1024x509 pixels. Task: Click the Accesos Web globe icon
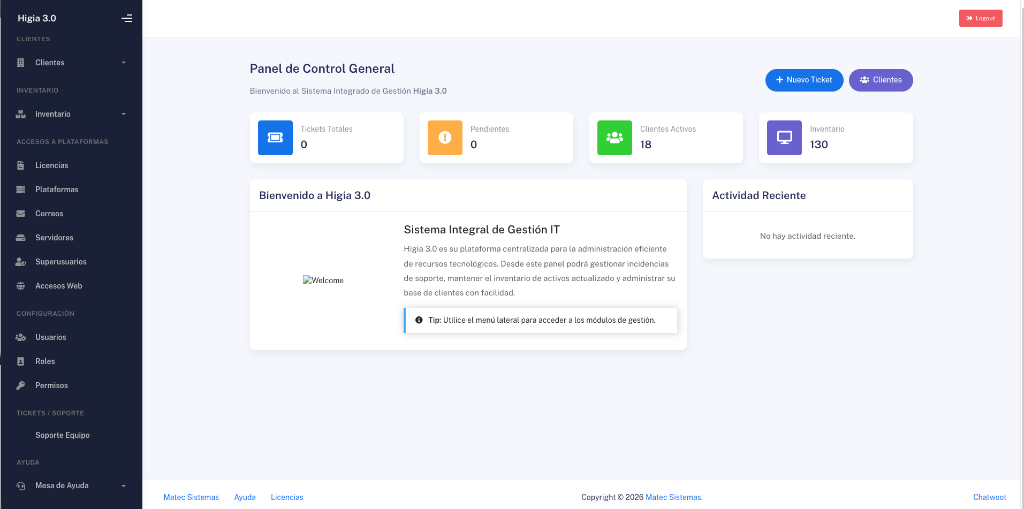[21, 285]
